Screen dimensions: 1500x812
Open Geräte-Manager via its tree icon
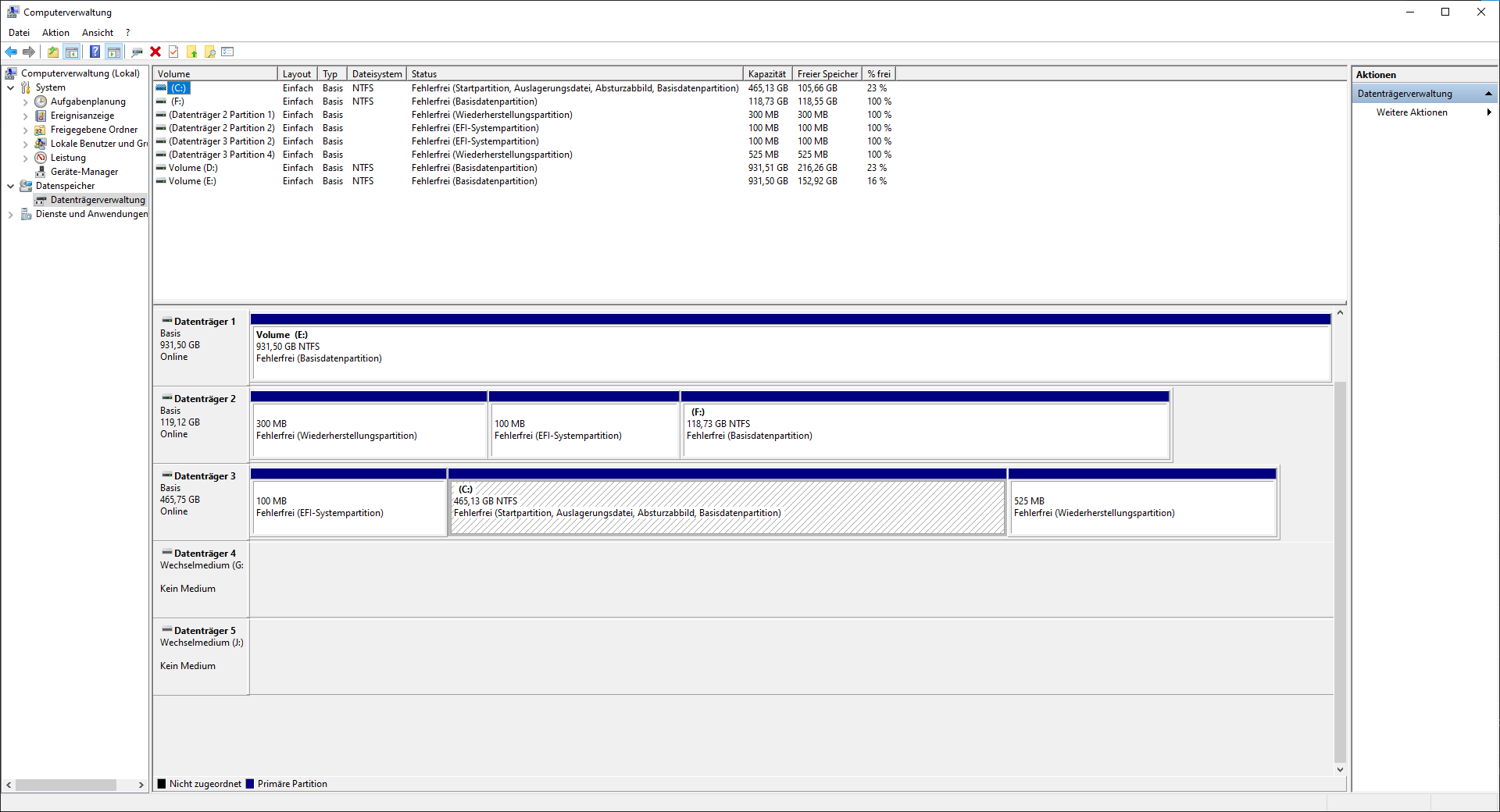(x=41, y=172)
